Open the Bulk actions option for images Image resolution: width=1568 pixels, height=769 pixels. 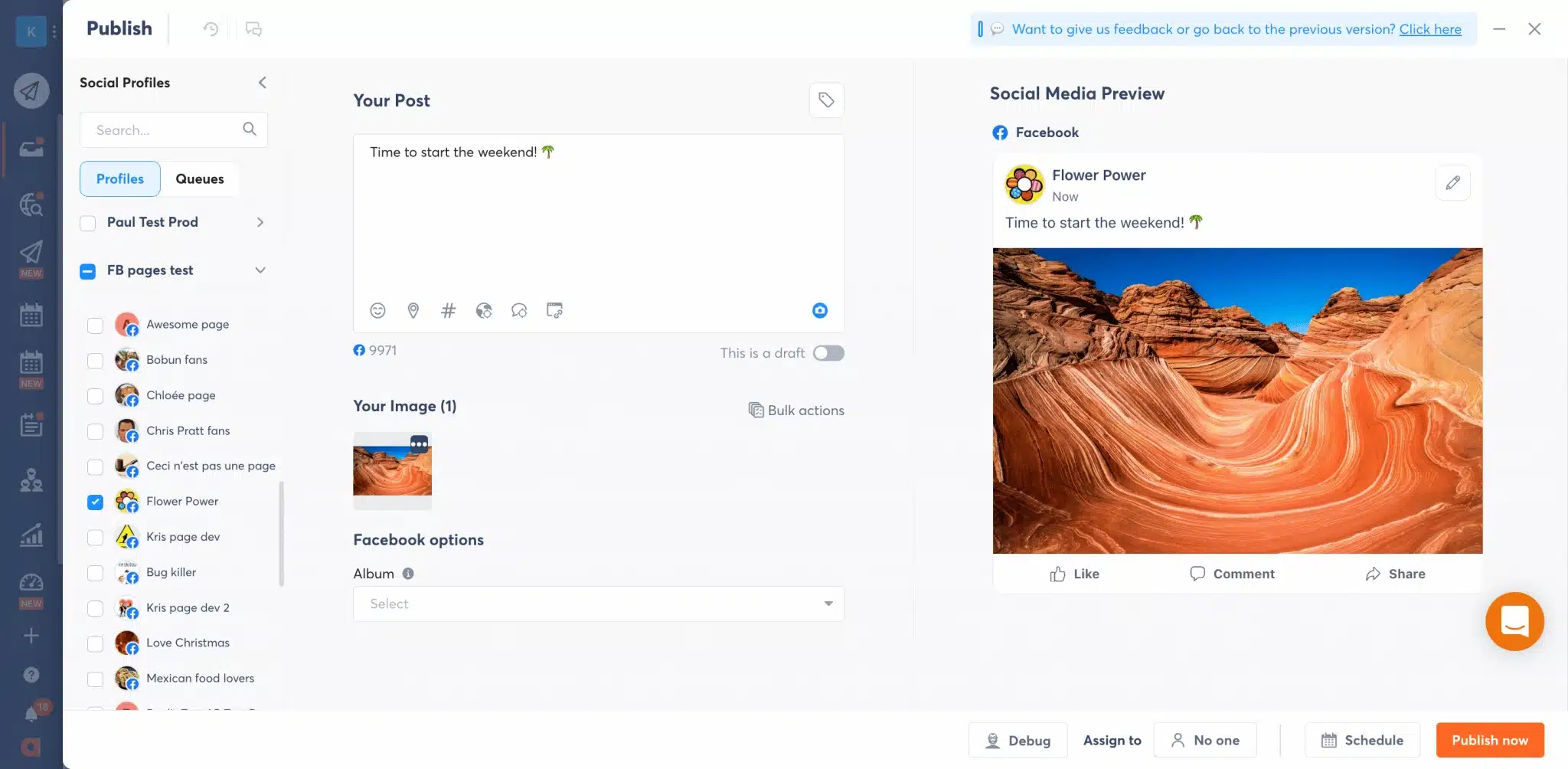tap(796, 410)
